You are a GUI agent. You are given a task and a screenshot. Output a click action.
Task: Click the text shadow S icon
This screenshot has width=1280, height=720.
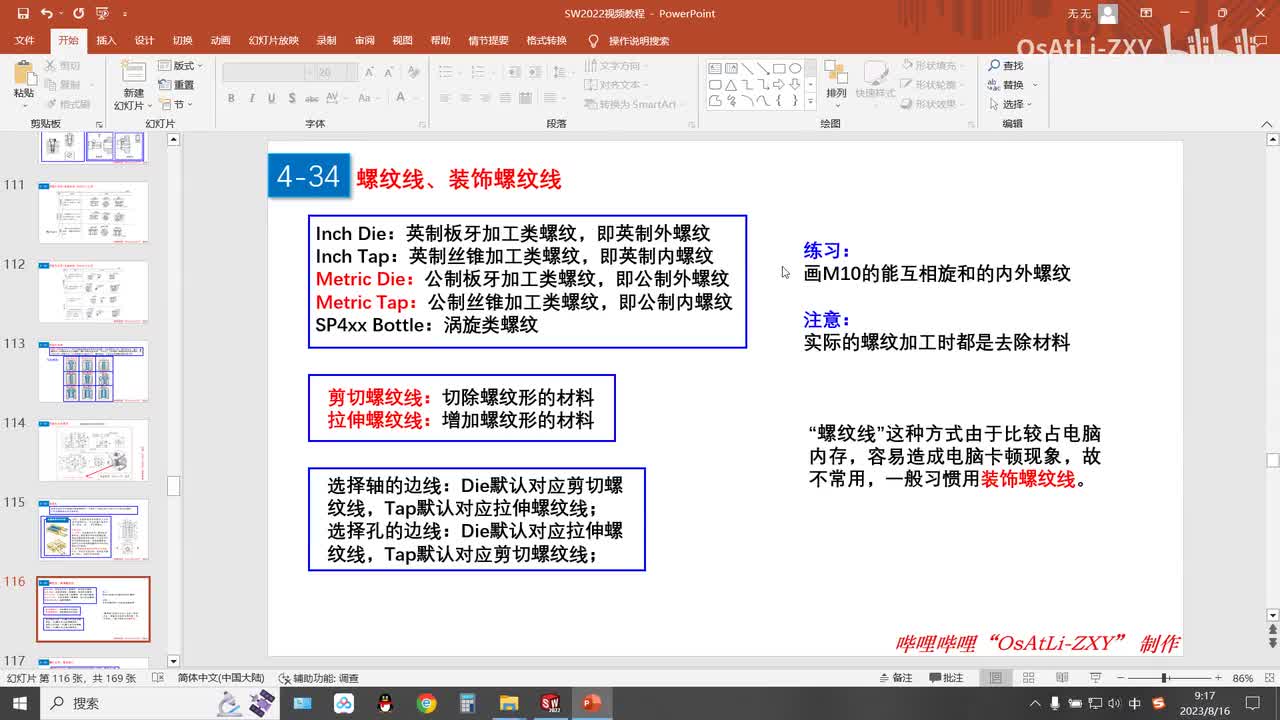point(291,98)
